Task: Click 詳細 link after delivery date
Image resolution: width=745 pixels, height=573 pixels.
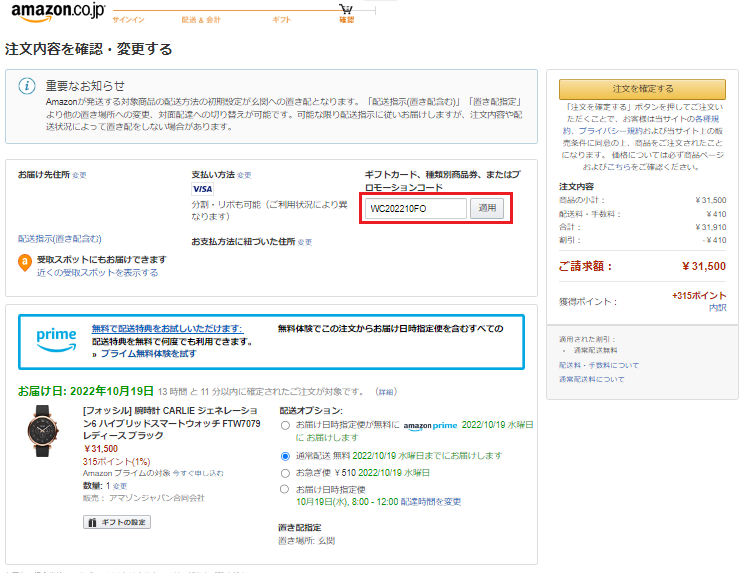Action: (x=386, y=392)
